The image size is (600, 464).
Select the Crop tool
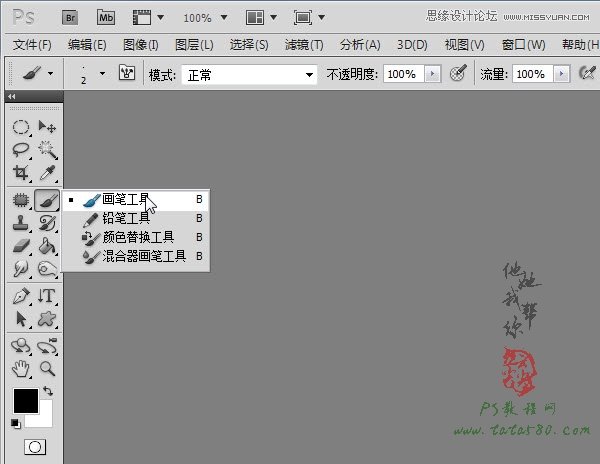pos(20,172)
